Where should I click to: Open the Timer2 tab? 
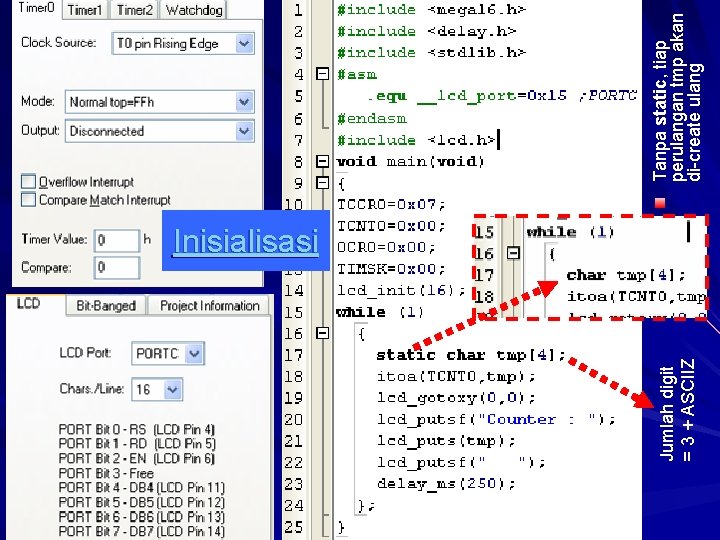point(134,10)
